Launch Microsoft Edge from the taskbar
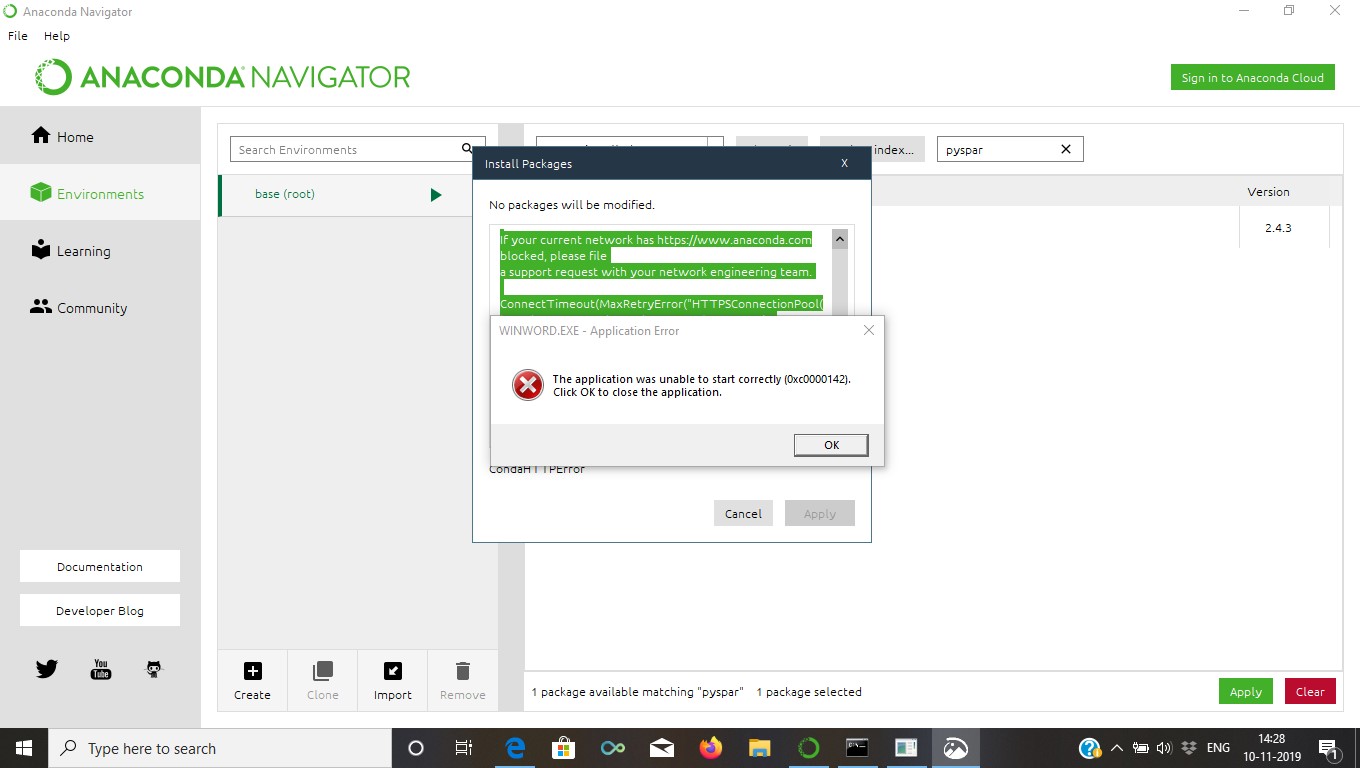Image resolution: width=1360 pixels, height=768 pixels. pos(515,748)
